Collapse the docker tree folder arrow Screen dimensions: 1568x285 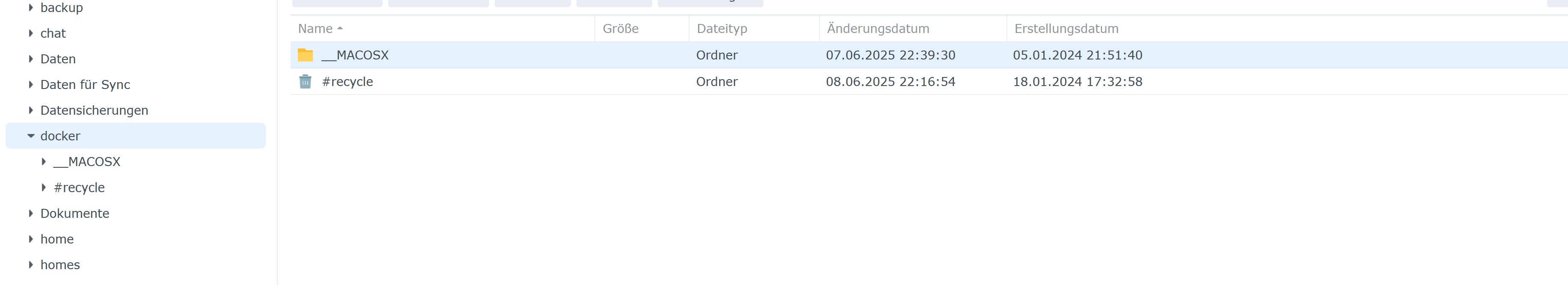[x=31, y=136]
